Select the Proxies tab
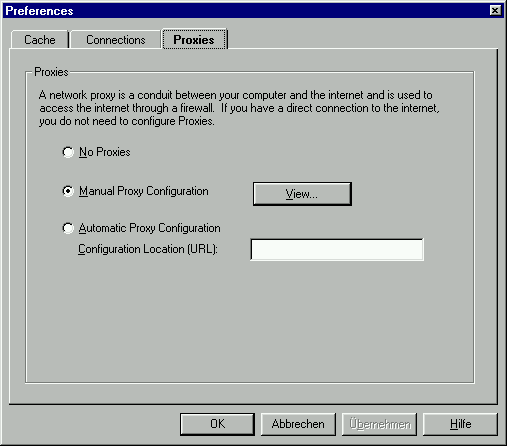The height and width of the screenshot is (446, 507). (x=194, y=39)
